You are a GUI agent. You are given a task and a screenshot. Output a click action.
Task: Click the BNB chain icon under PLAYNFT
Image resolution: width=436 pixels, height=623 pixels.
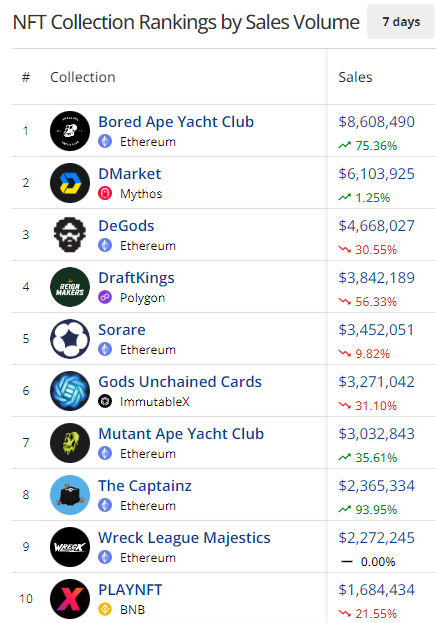[x=105, y=609]
